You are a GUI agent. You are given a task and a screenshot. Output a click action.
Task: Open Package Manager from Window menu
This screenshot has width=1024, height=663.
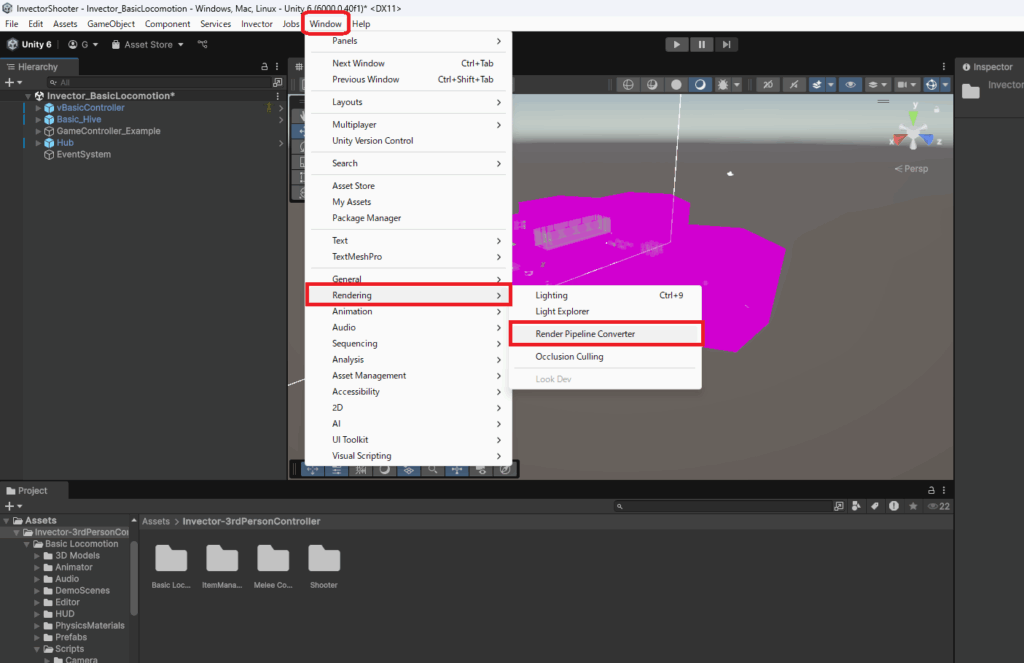pyautogui.click(x=408, y=218)
